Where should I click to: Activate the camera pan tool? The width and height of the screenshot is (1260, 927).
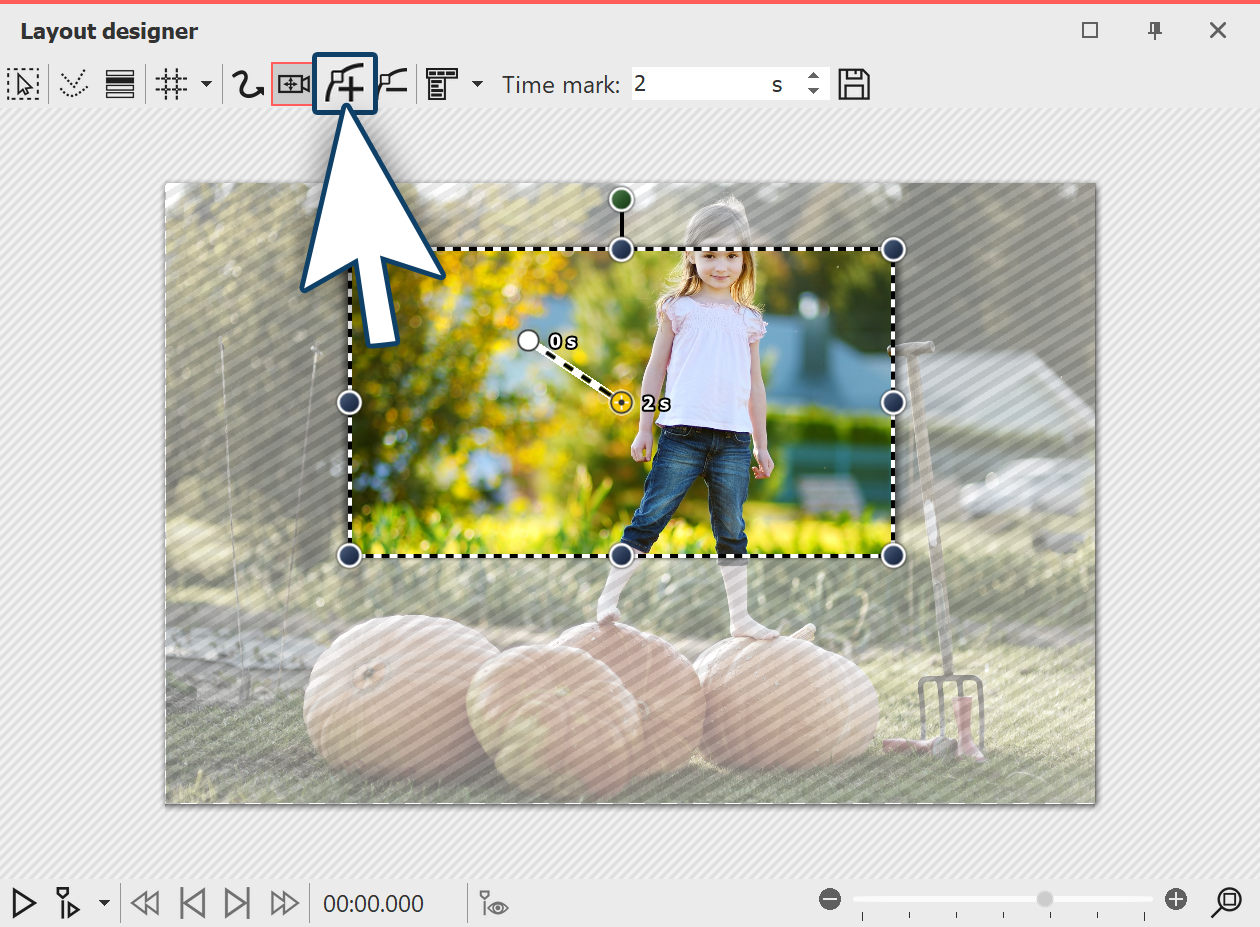(292, 84)
